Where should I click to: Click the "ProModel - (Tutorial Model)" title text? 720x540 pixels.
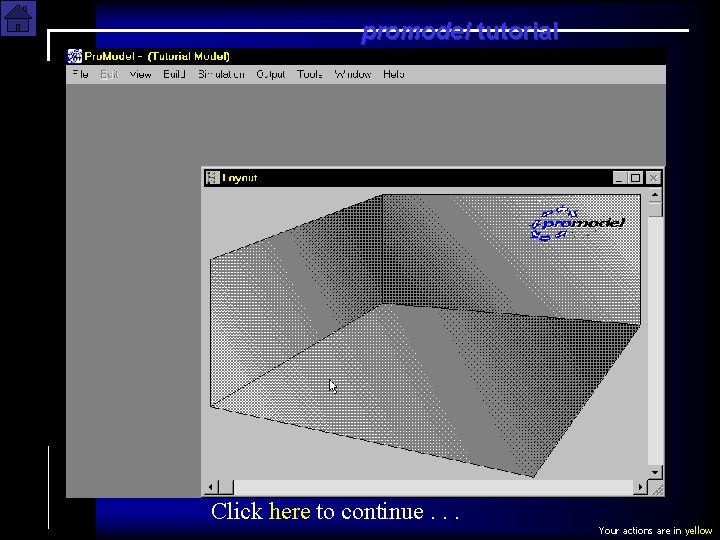[x=157, y=56]
